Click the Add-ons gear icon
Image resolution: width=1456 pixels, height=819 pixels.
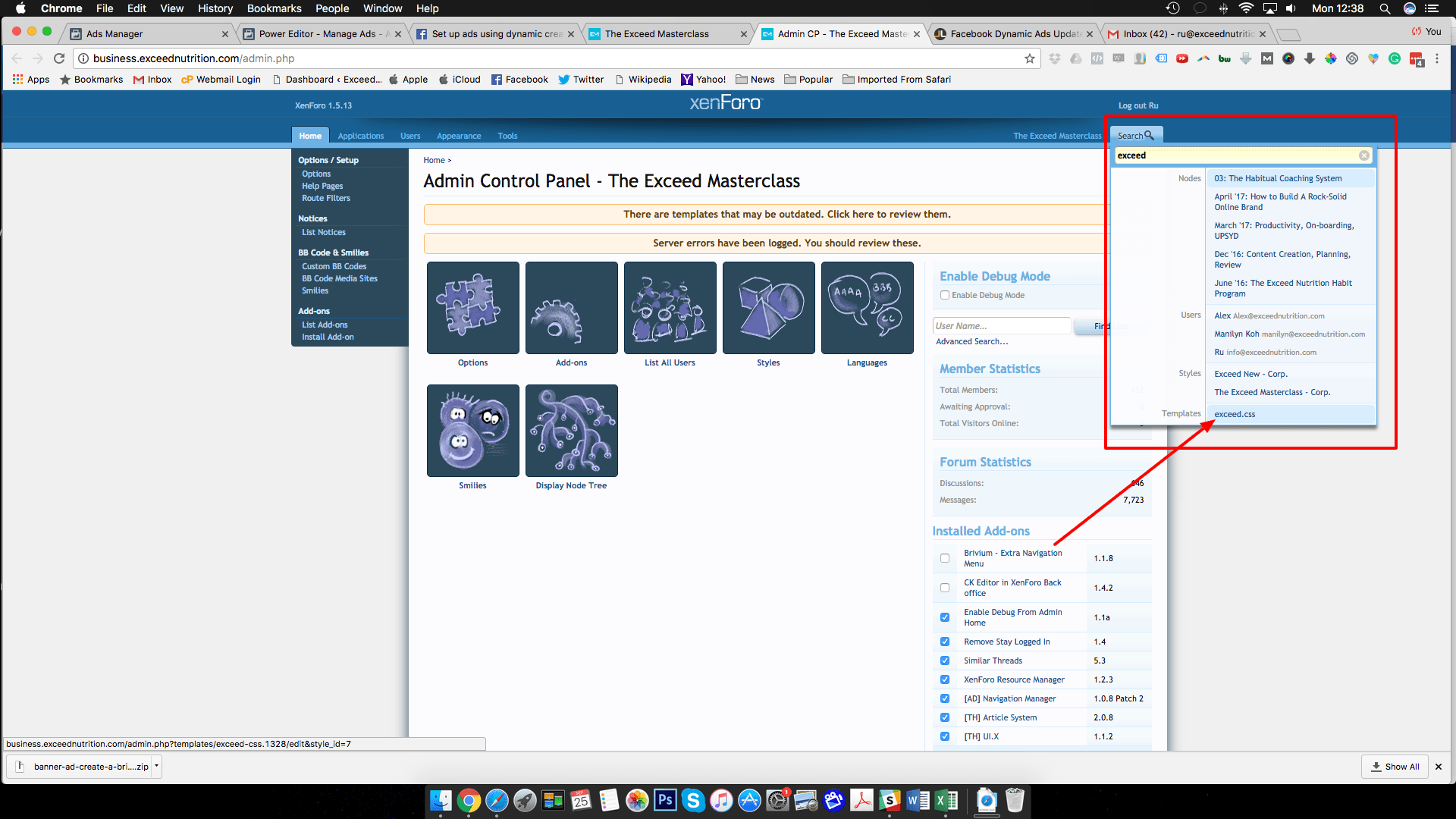coord(571,308)
